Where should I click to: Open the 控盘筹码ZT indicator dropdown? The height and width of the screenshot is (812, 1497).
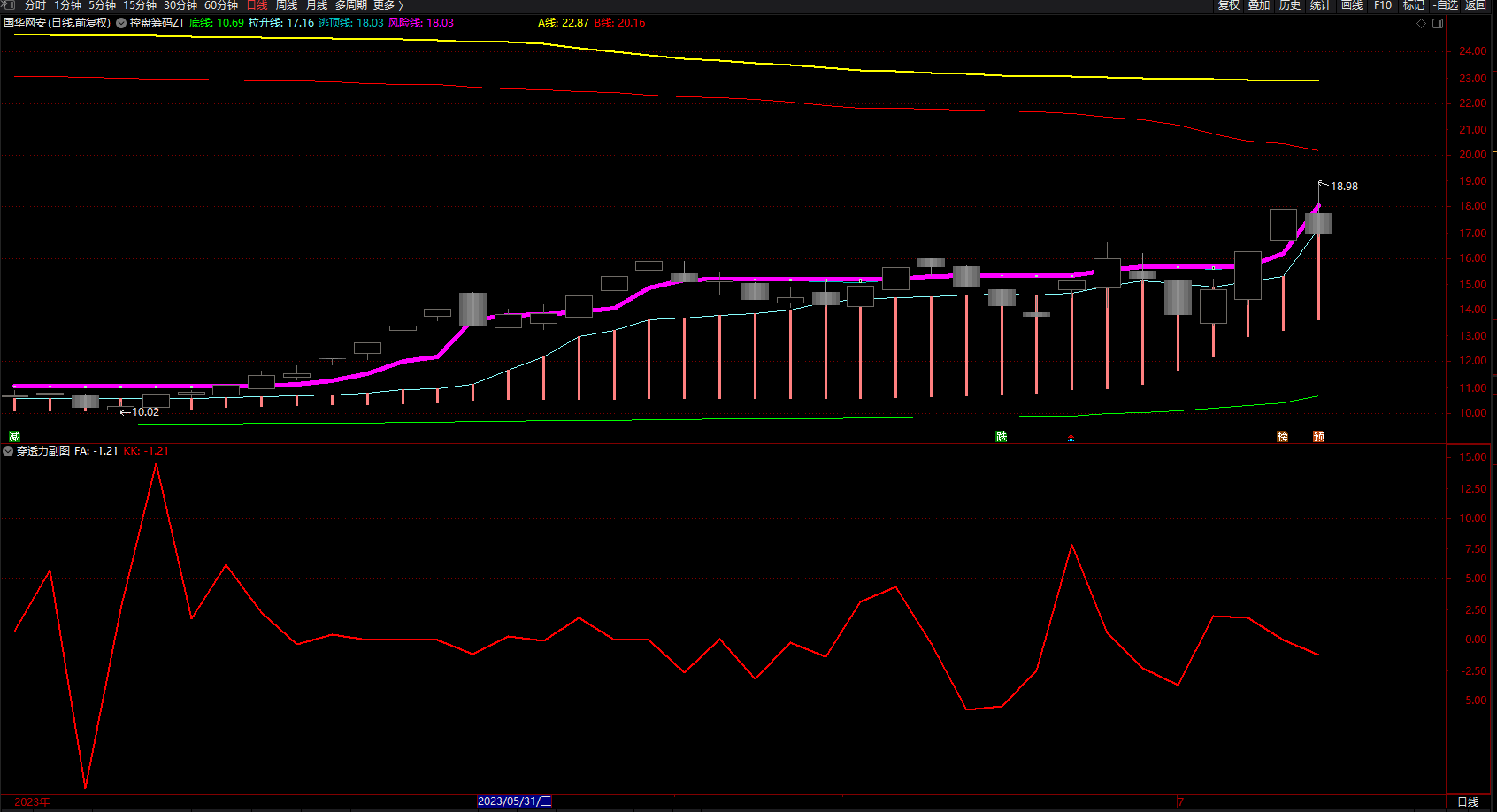click(121, 23)
